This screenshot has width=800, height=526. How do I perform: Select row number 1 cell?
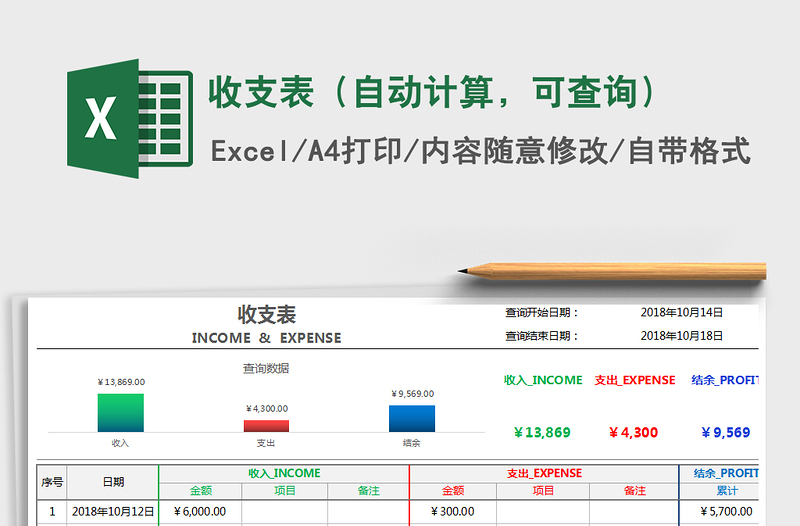52,512
